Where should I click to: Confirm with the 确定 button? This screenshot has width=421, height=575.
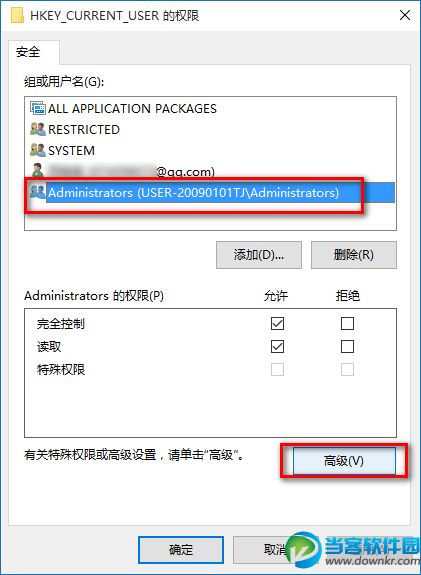181,550
